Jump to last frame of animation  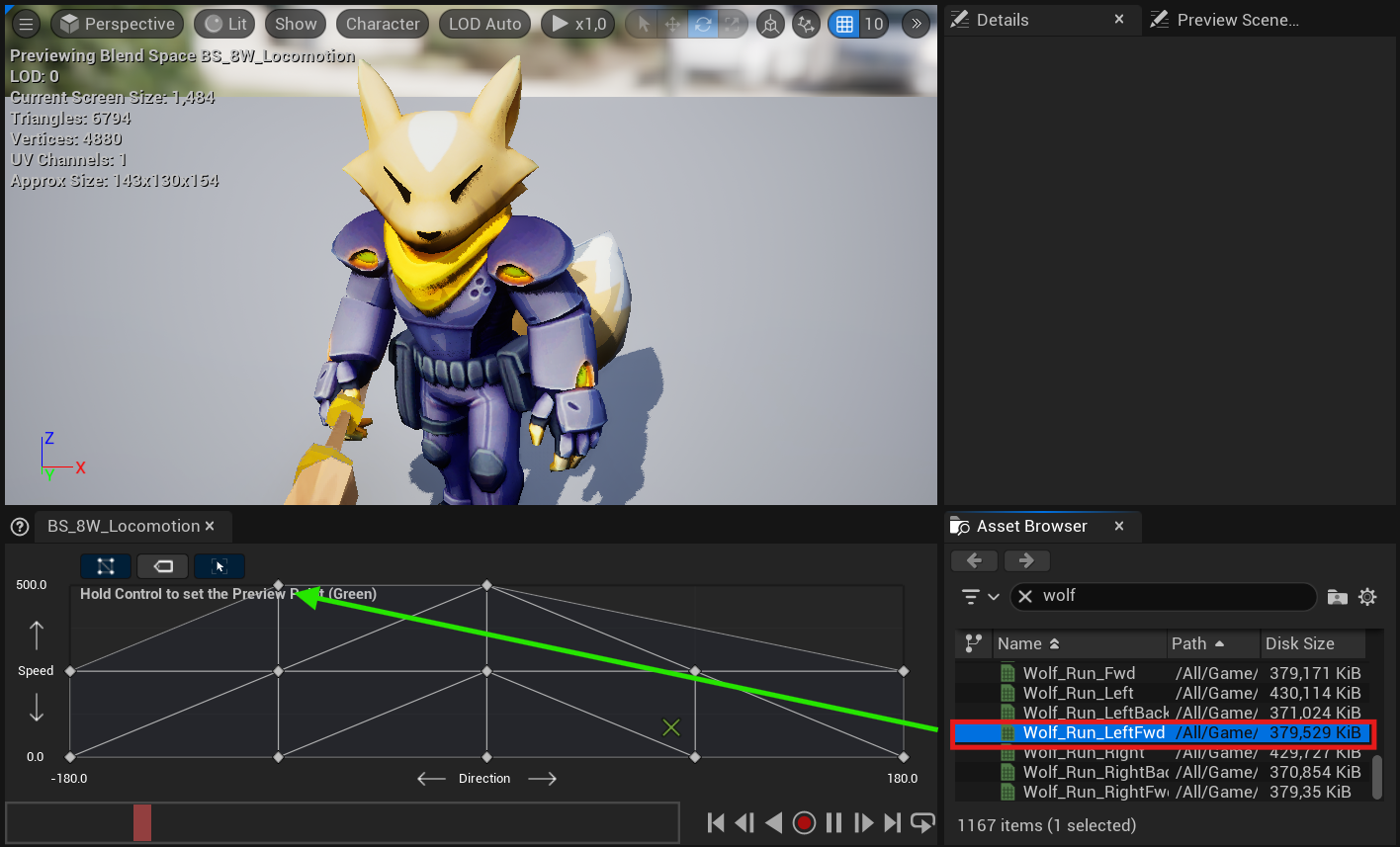893,822
